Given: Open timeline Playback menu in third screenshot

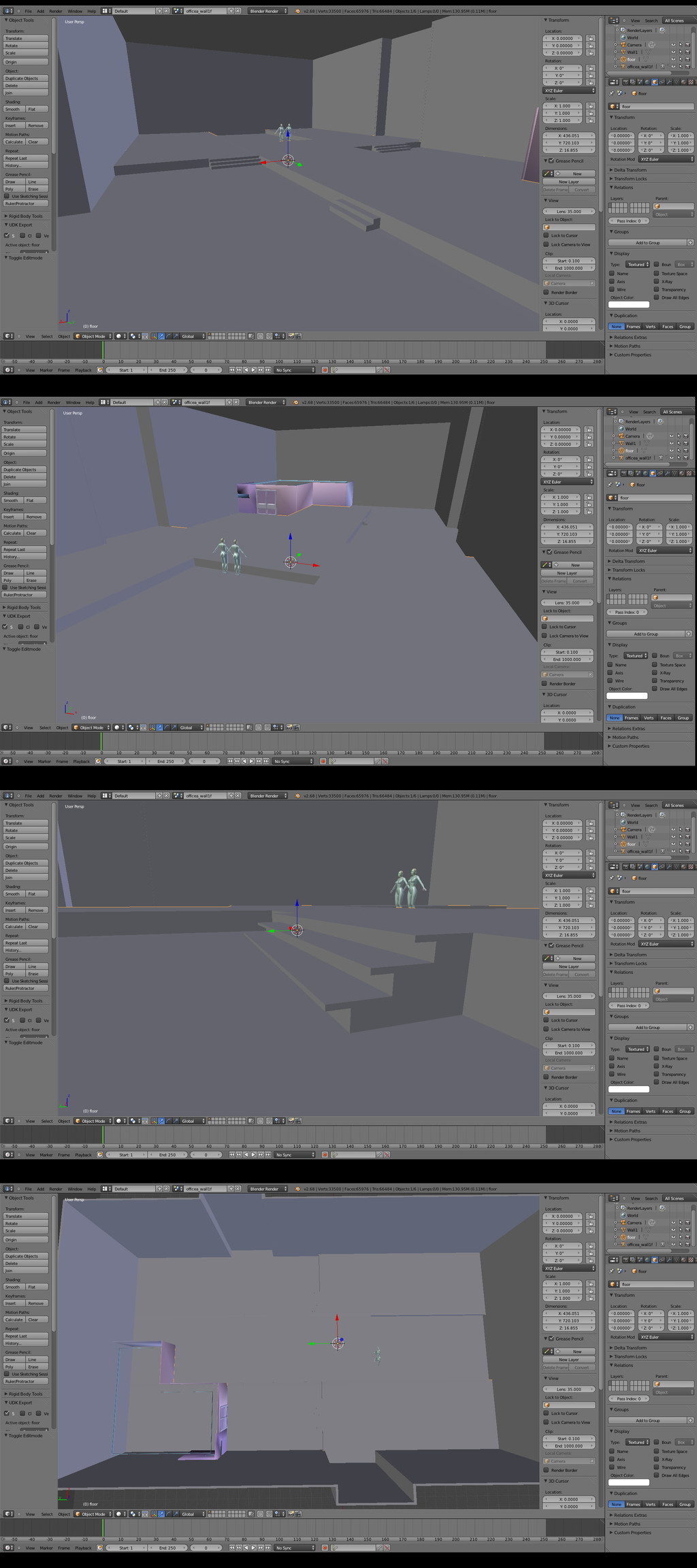Looking at the screenshot, I should point(83,1155).
